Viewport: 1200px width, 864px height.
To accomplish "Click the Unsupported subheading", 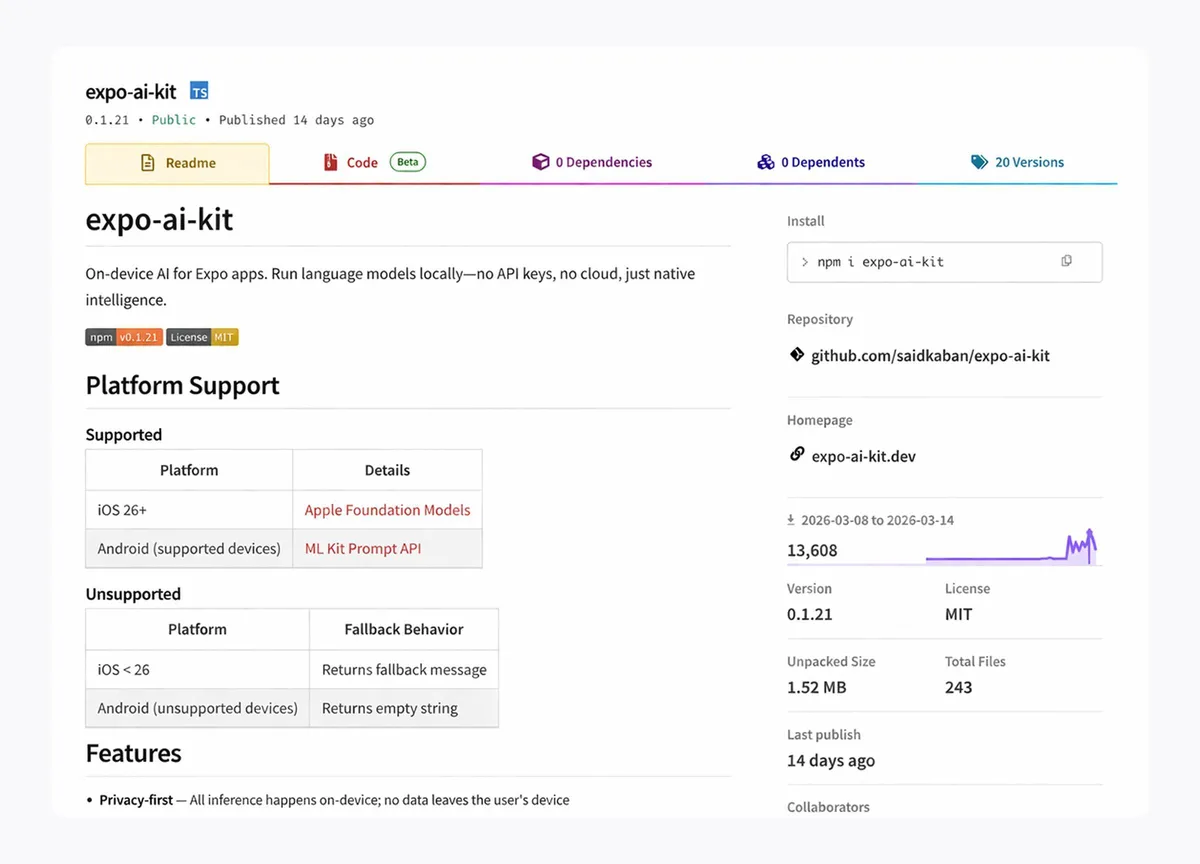I will pos(133,594).
